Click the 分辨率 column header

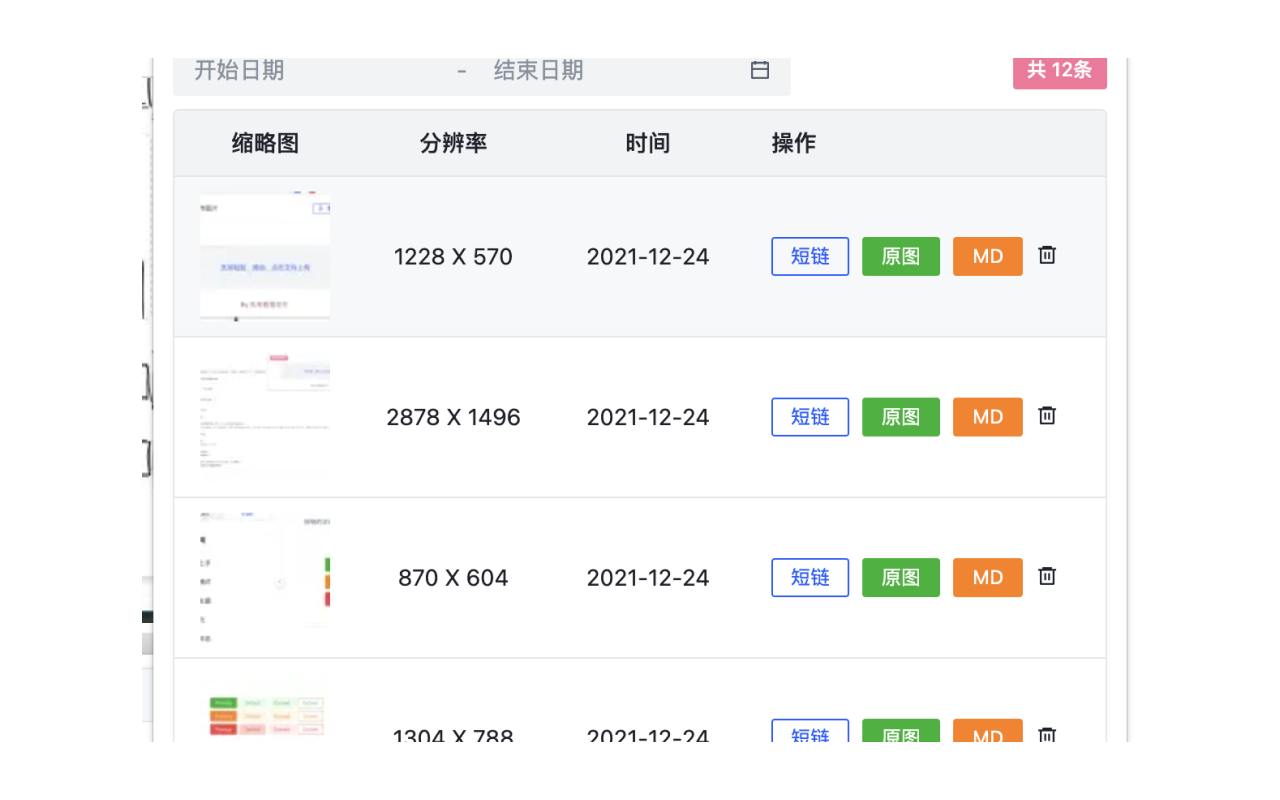[x=453, y=143]
